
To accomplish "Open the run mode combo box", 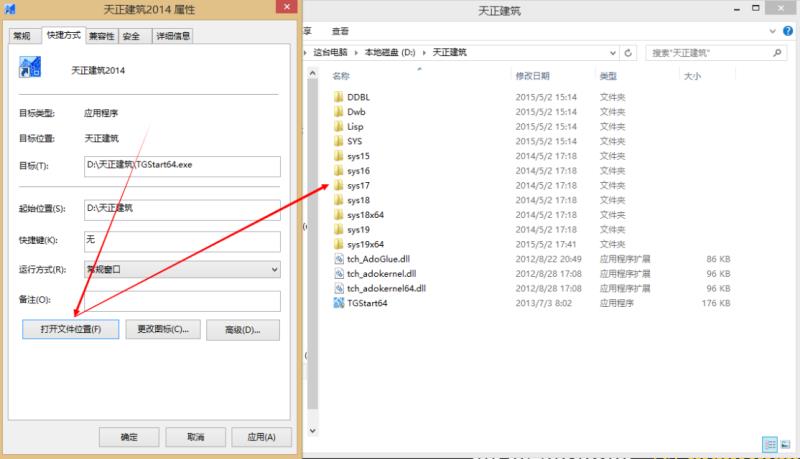I will 182,269.
